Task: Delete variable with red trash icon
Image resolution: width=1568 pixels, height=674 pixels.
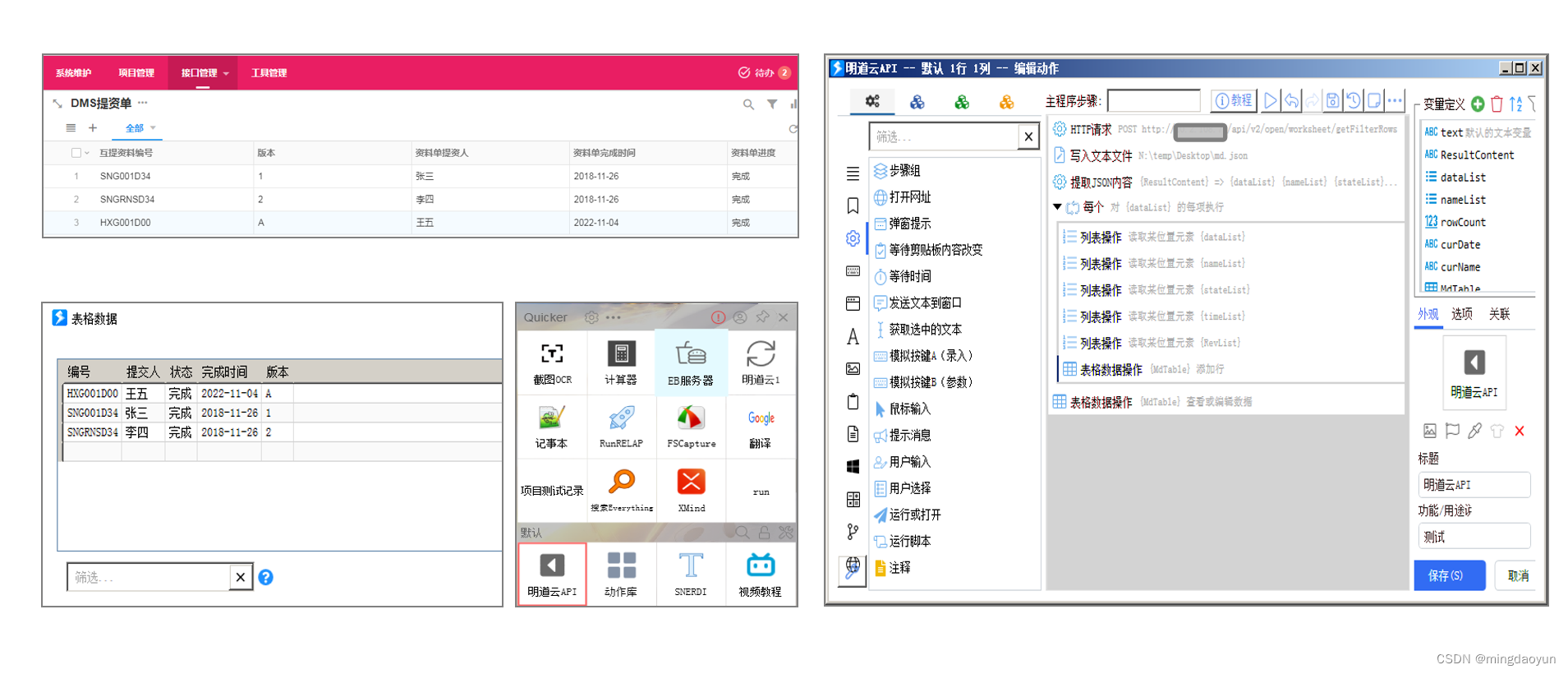Action: (x=1497, y=104)
